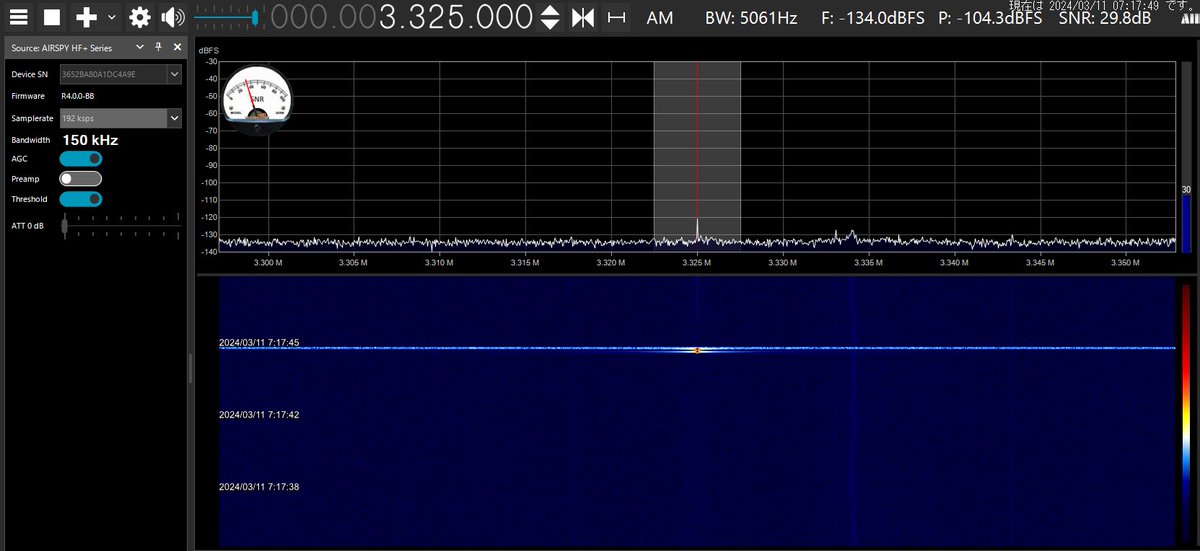Click the 2024/03/11 7:17:42 waterfall timestamp
Screen dimensions: 1200x551
260,414
